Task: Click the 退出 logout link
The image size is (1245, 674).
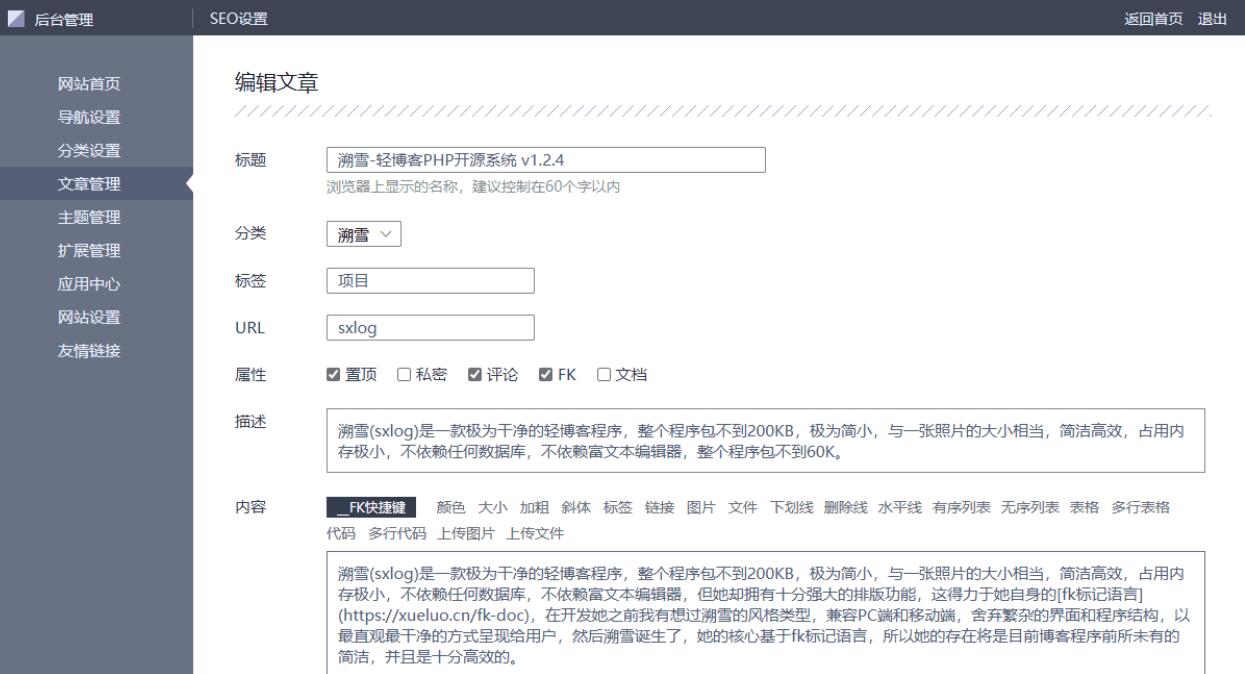Action: (1212, 18)
